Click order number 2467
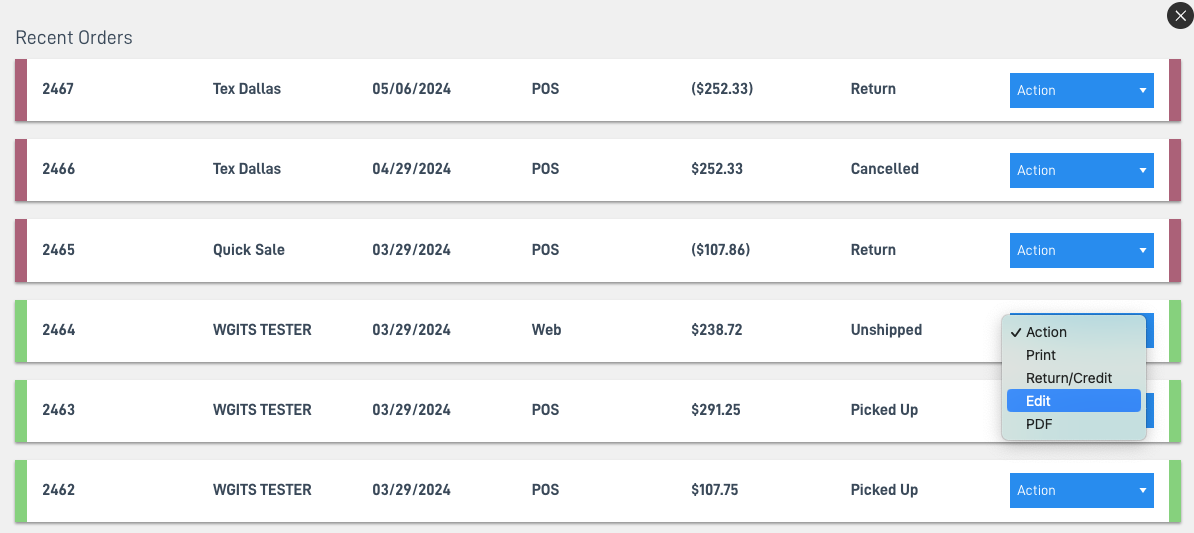1194x533 pixels. point(58,89)
